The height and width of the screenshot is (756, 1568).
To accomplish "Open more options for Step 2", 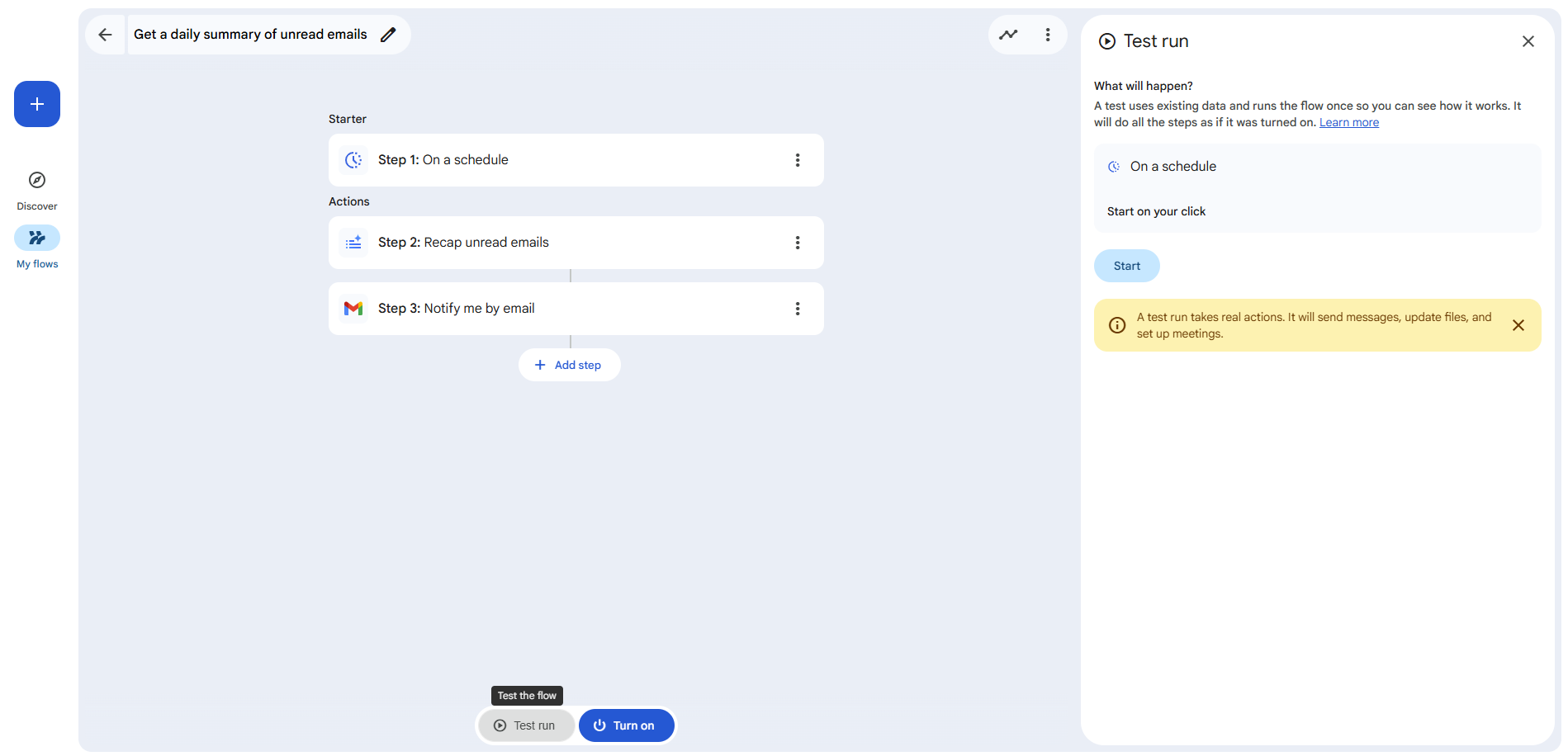I will pyautogui.click(x=798, y=243).
